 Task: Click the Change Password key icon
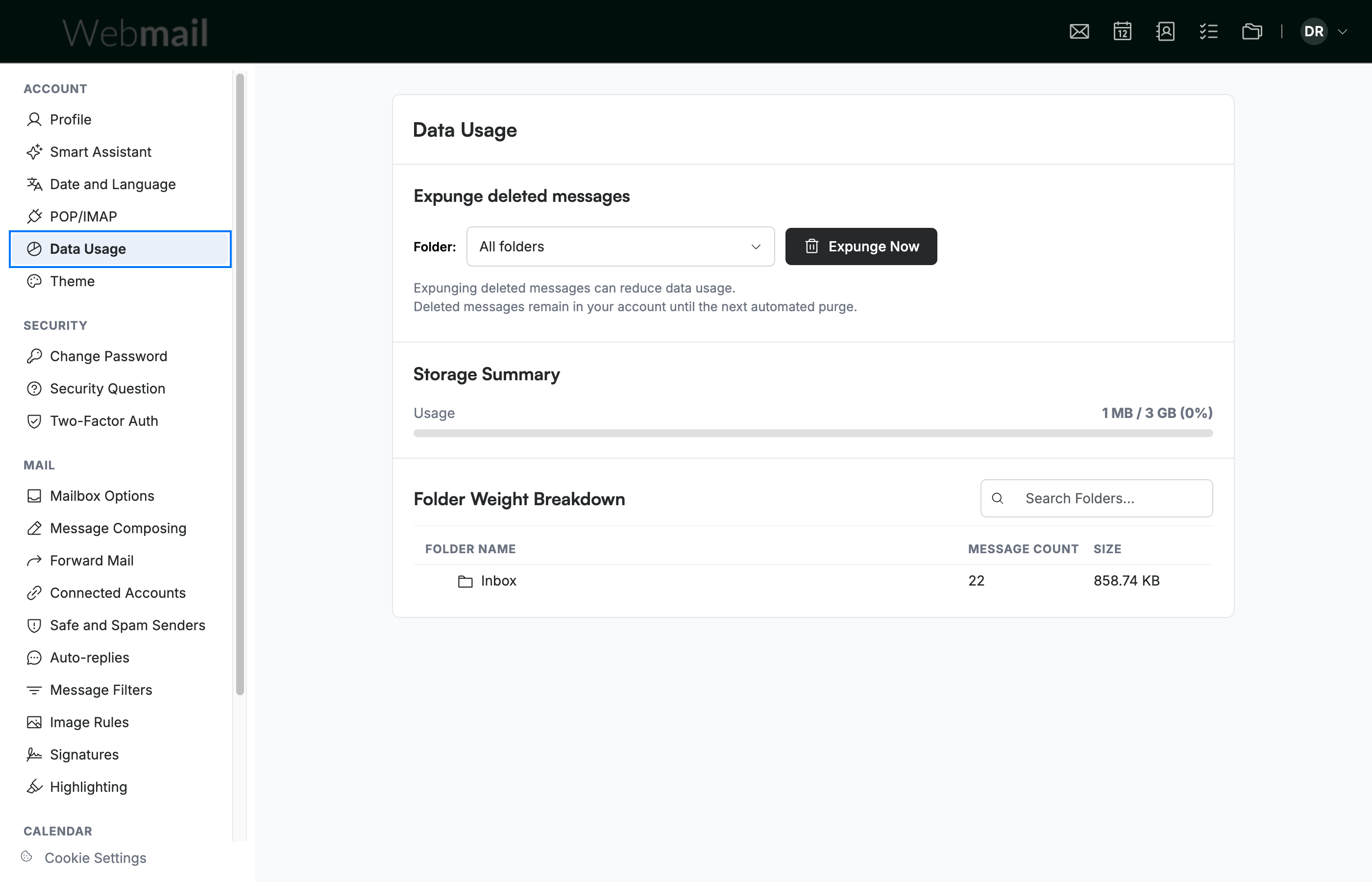click(x=34, y=356)
